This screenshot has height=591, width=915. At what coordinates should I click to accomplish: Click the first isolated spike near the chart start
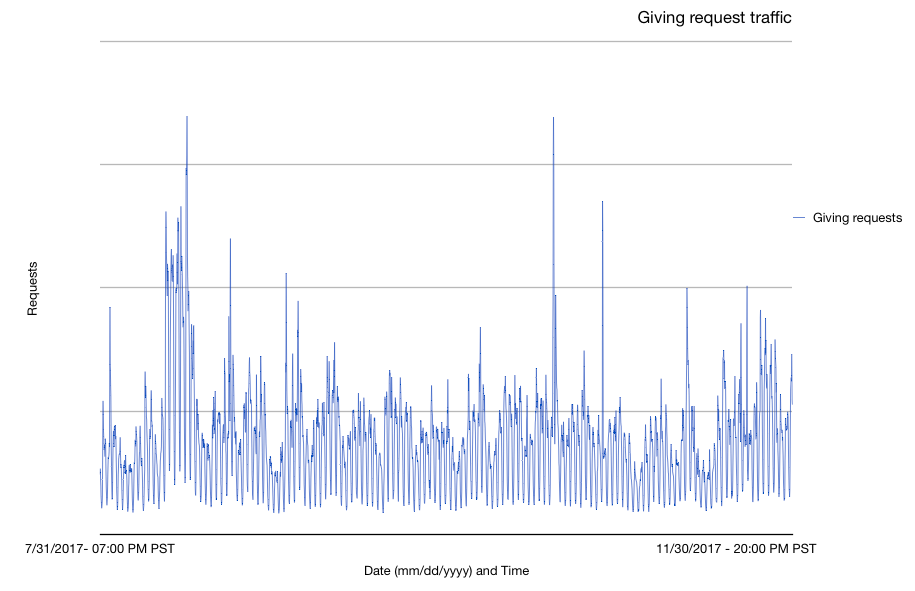point(110,309)
